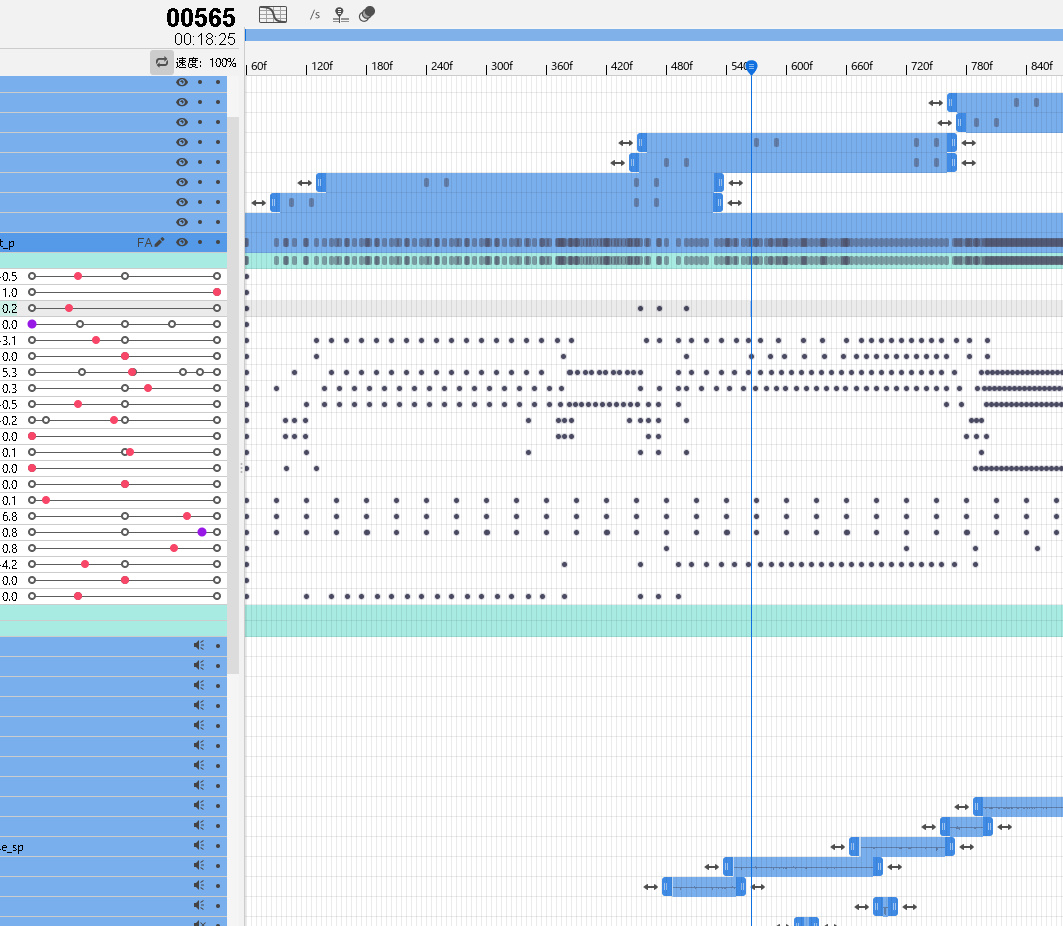Click stretch arrow left of audio clip starting near 480f
Image resolution: width=1063 pixels, height=926 pixels.
[x=651, y=887]
